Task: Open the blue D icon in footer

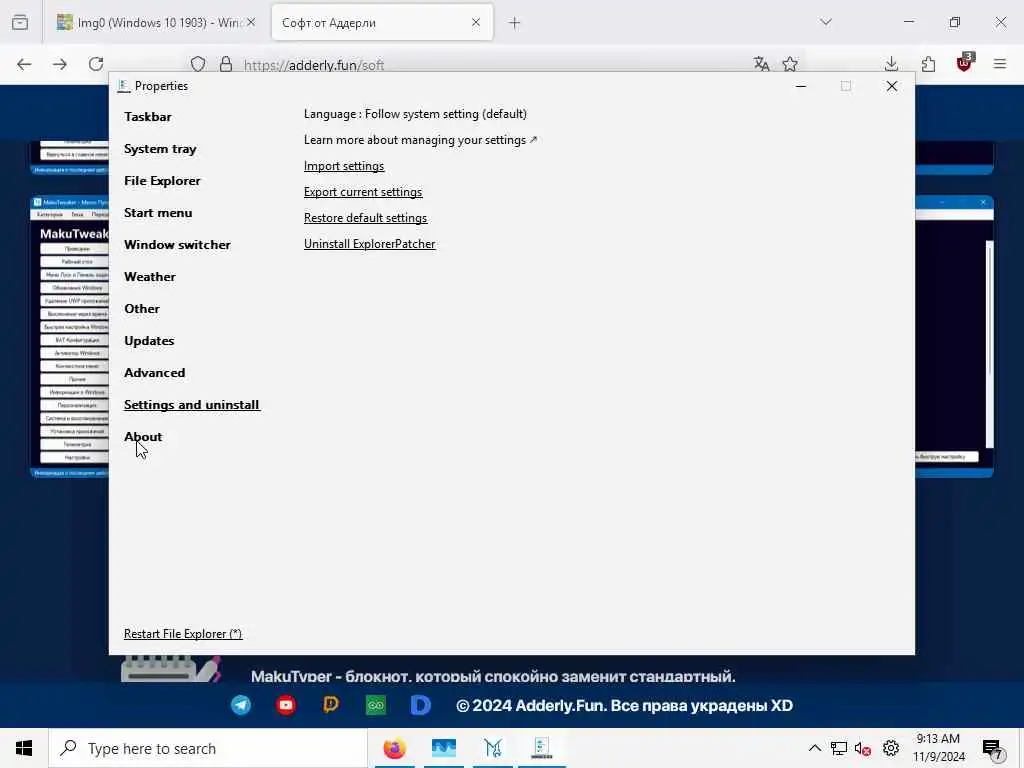Action: point(421,705)
